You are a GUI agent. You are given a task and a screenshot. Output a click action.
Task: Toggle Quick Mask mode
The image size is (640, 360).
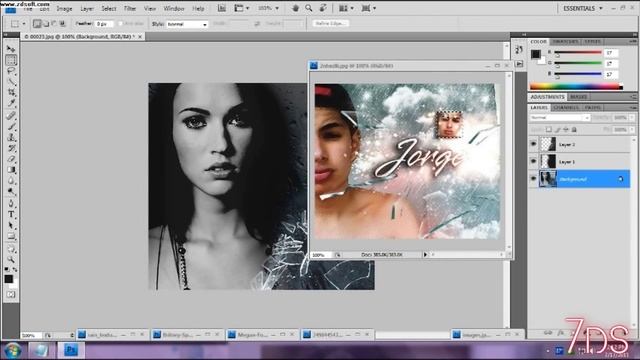pos(11,294)
